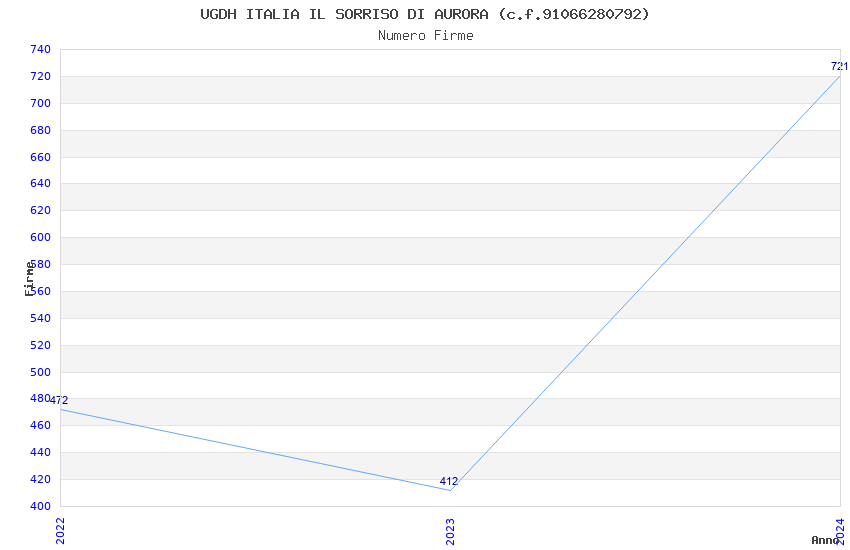Click the x-axis year label 2022
This screenshot has width=850, height=550.
point(60,531)
